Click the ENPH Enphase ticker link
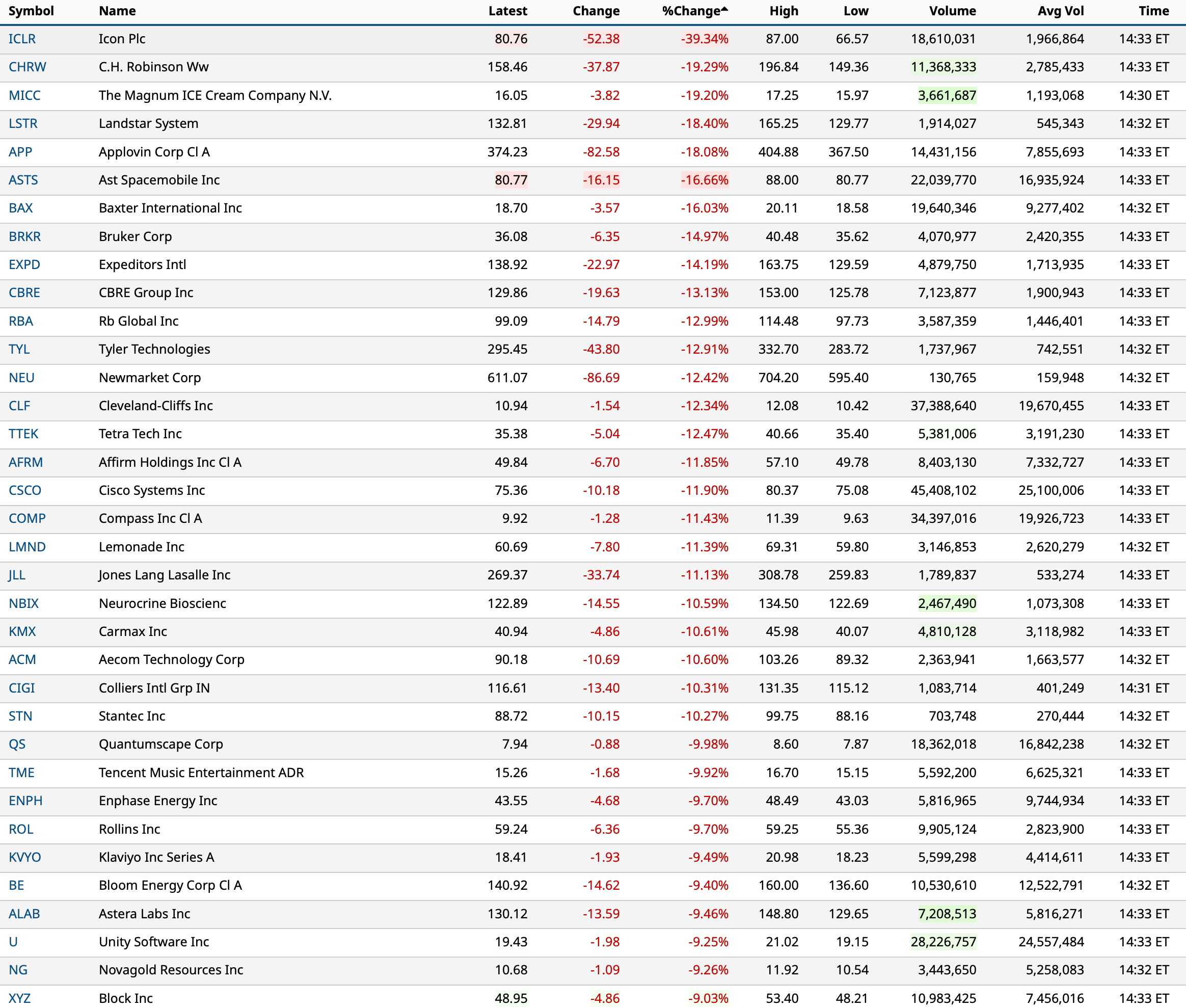 point(25,801)
